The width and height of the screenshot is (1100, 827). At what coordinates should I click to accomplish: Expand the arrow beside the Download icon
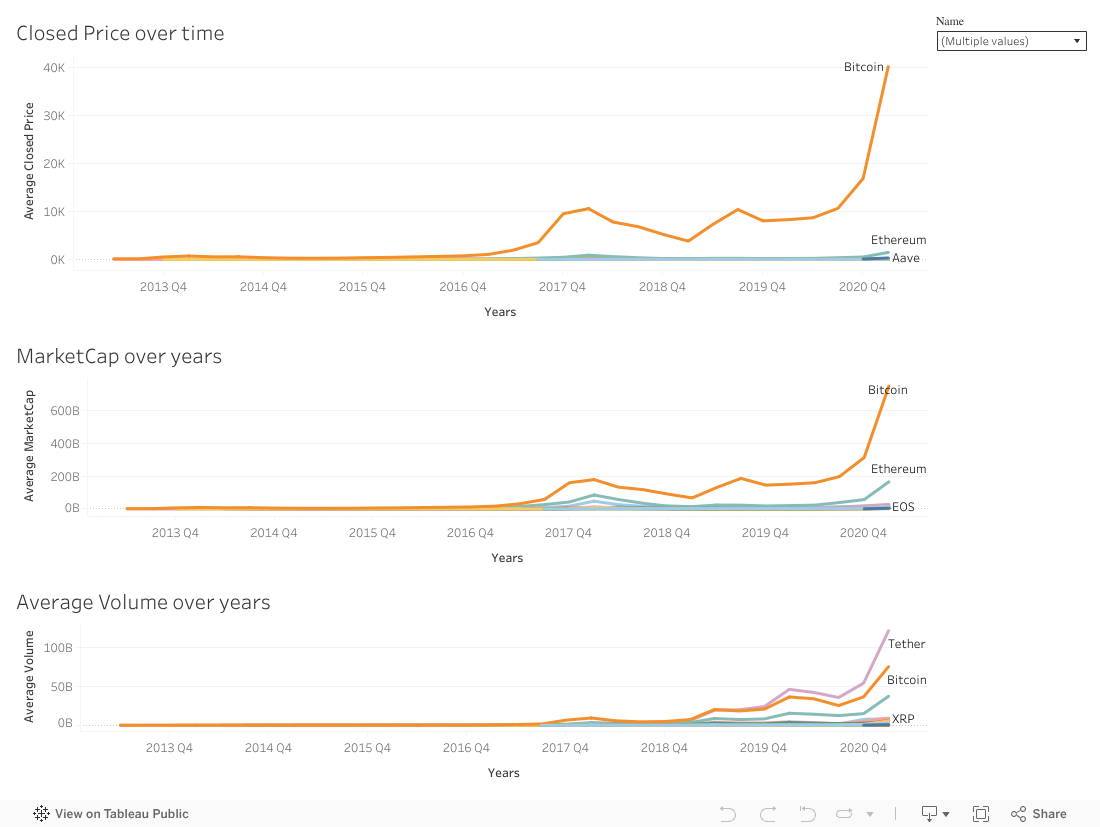click(946, 814)
